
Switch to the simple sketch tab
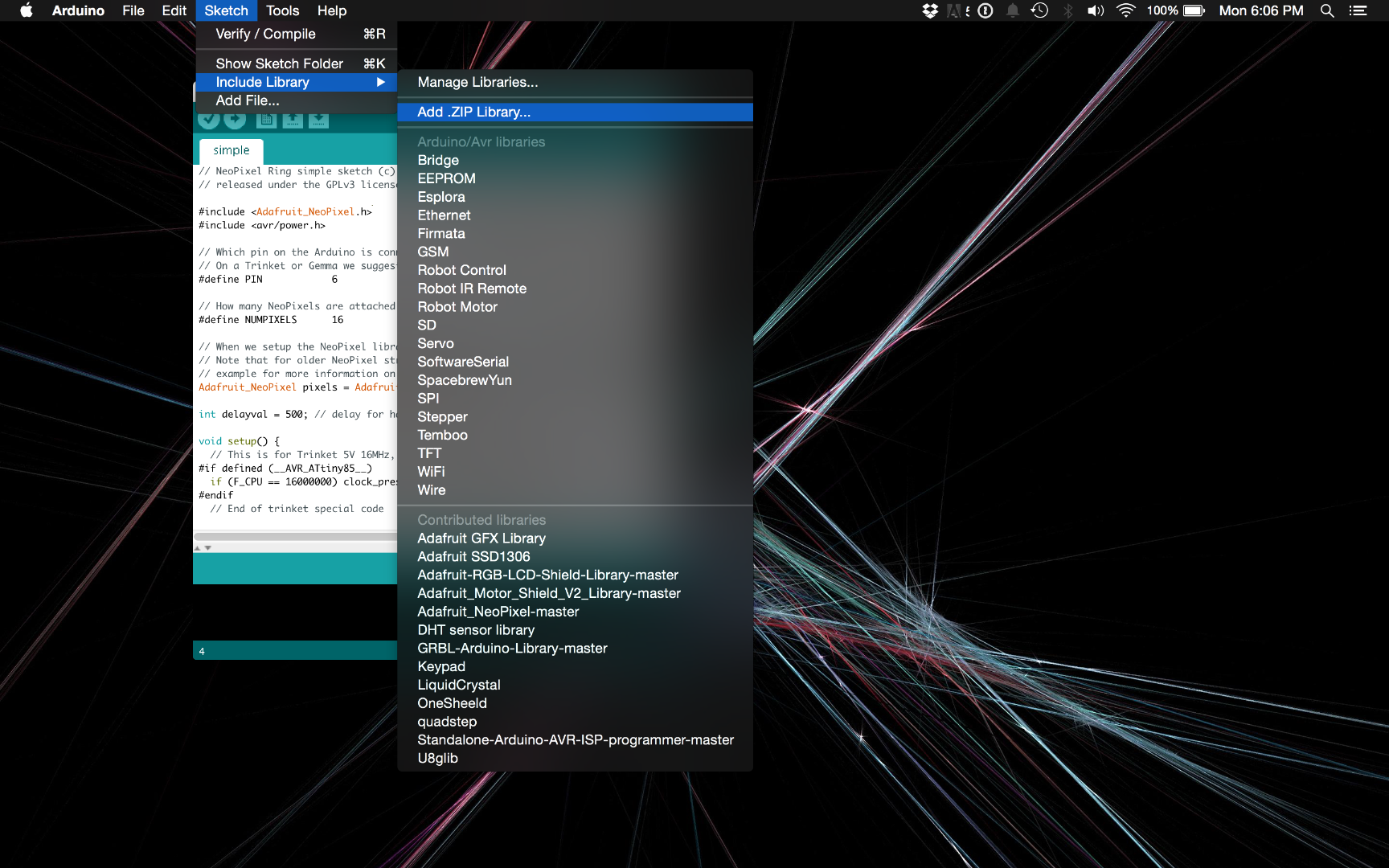tap(231, 150)
